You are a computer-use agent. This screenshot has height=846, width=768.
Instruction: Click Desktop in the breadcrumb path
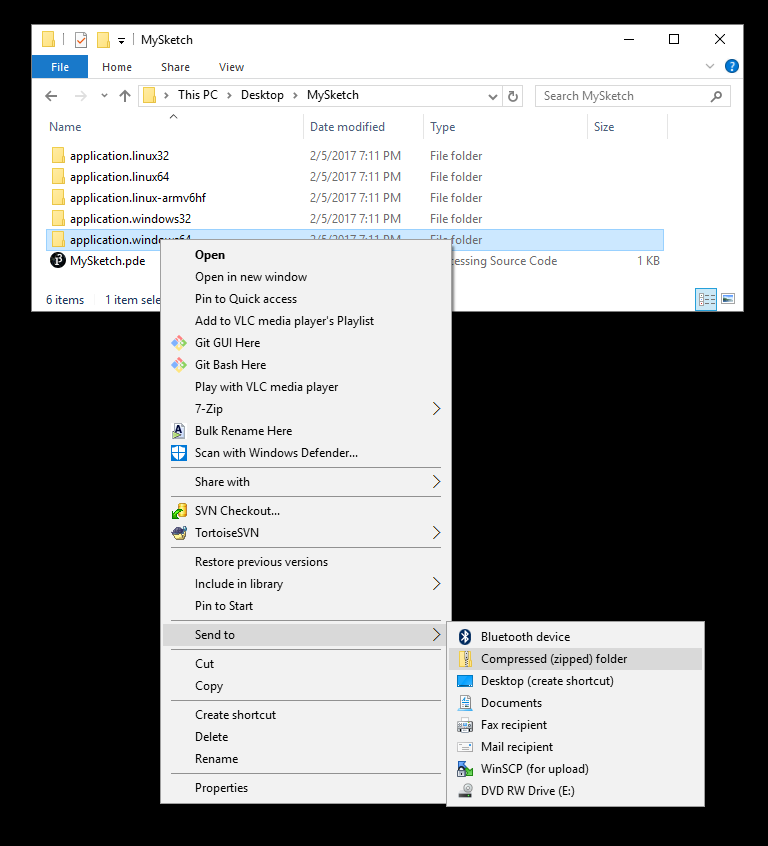pos(262,95)
